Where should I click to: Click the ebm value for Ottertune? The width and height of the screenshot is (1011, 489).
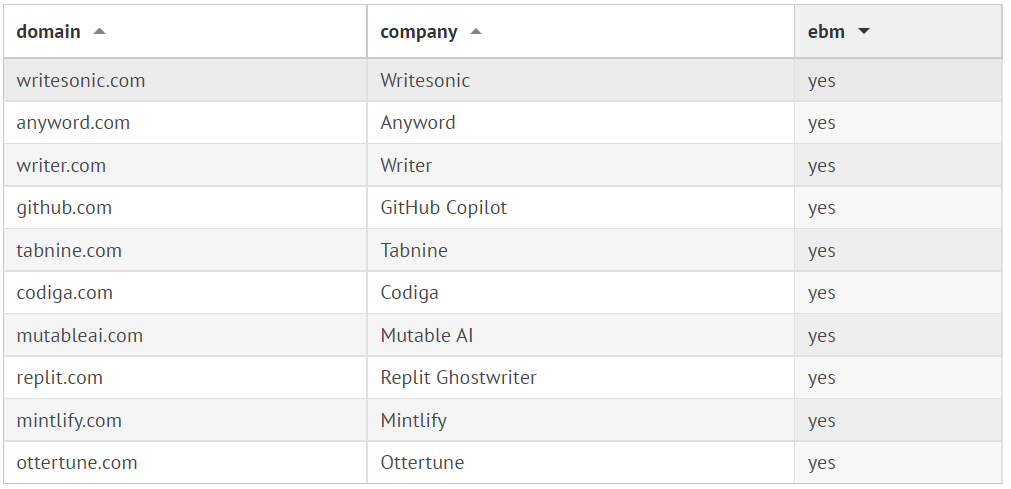(x=822, y=463)
